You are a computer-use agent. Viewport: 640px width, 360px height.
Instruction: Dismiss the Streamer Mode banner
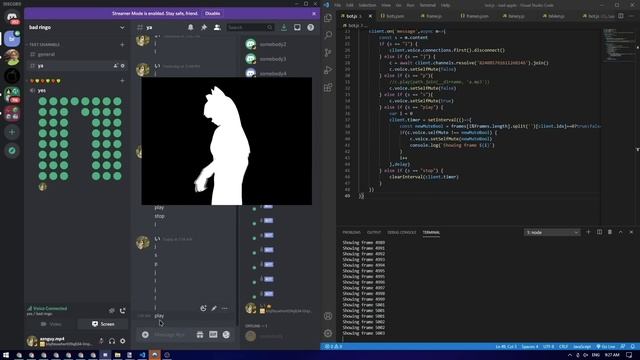(x=313, y=13)
